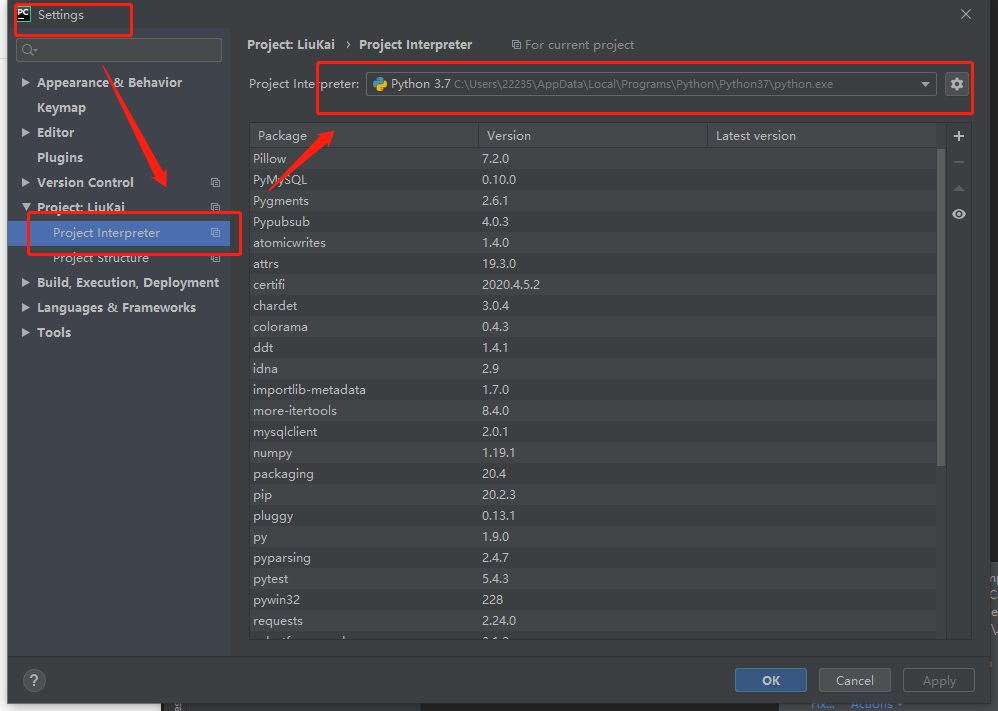Select the pip package row
998x711 pixels.
[593, 495]
